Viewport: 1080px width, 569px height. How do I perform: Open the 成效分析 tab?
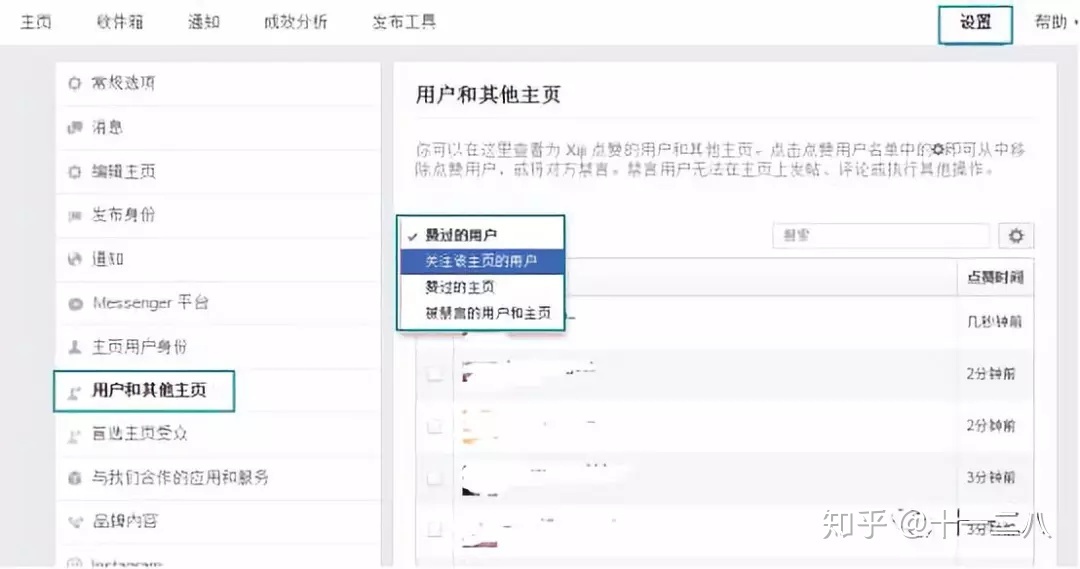point(295,22)
